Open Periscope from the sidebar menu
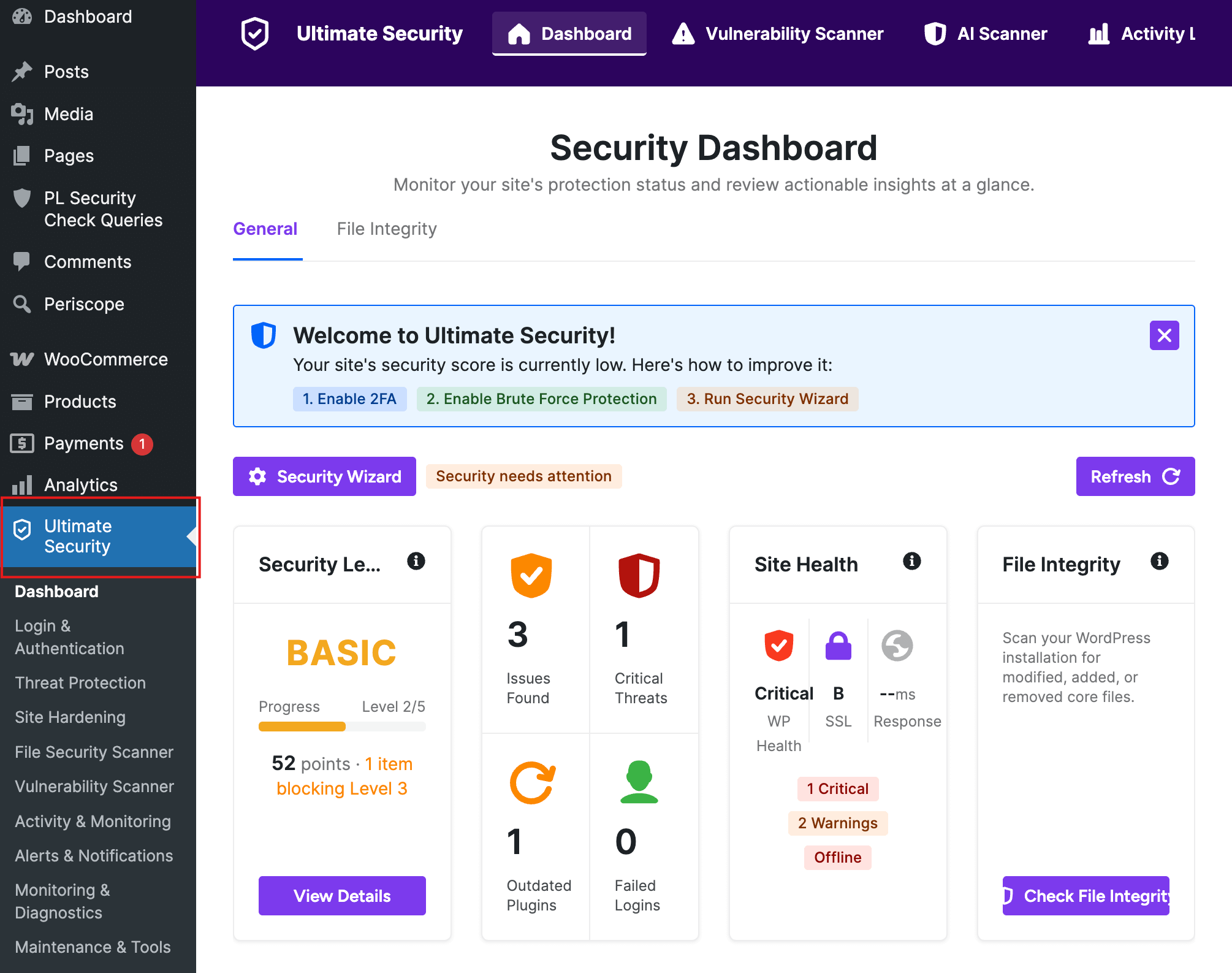The image size is (1232, 973). coord(83,303)
